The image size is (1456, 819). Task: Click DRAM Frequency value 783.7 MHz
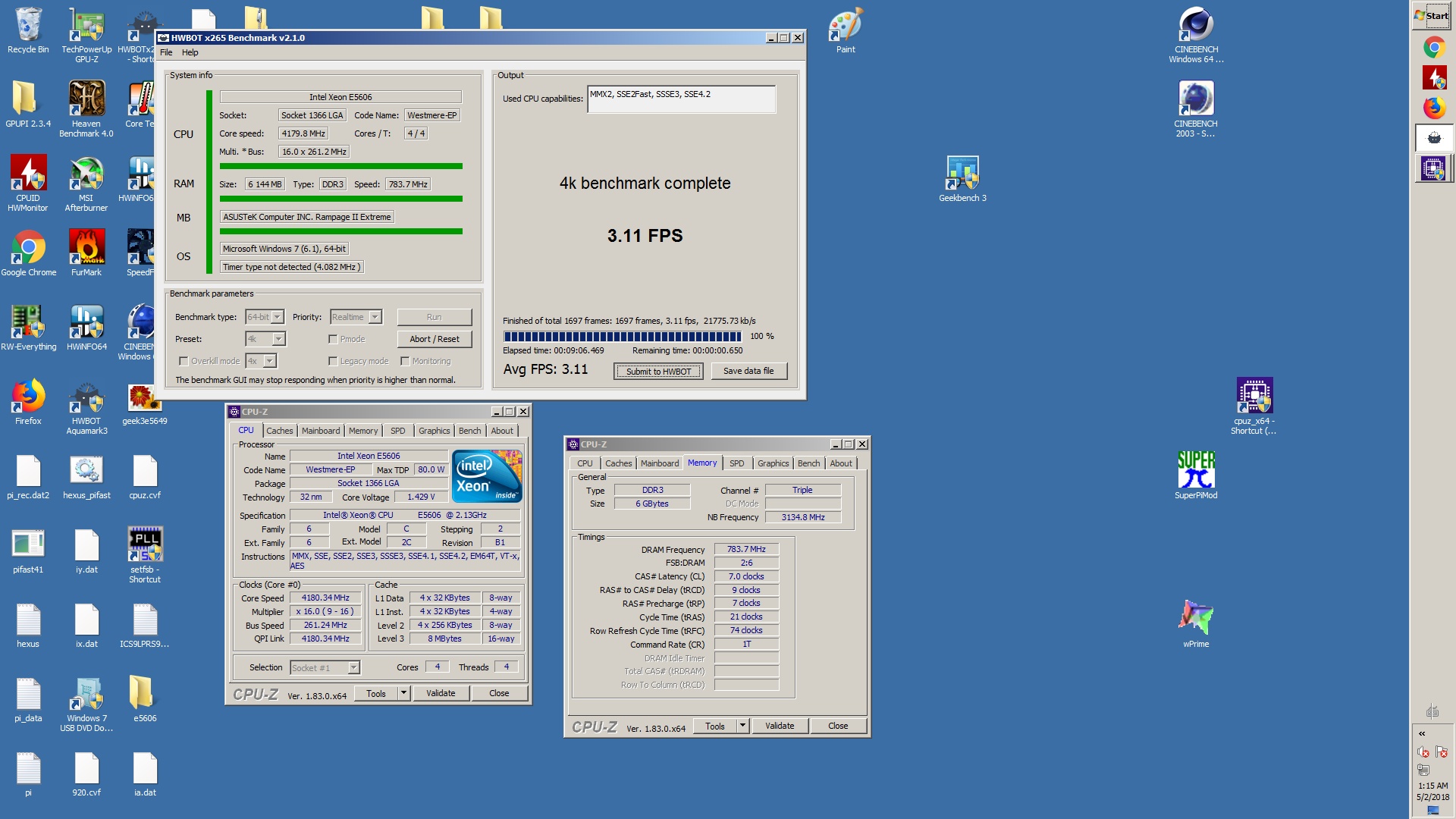pos(746,549)
